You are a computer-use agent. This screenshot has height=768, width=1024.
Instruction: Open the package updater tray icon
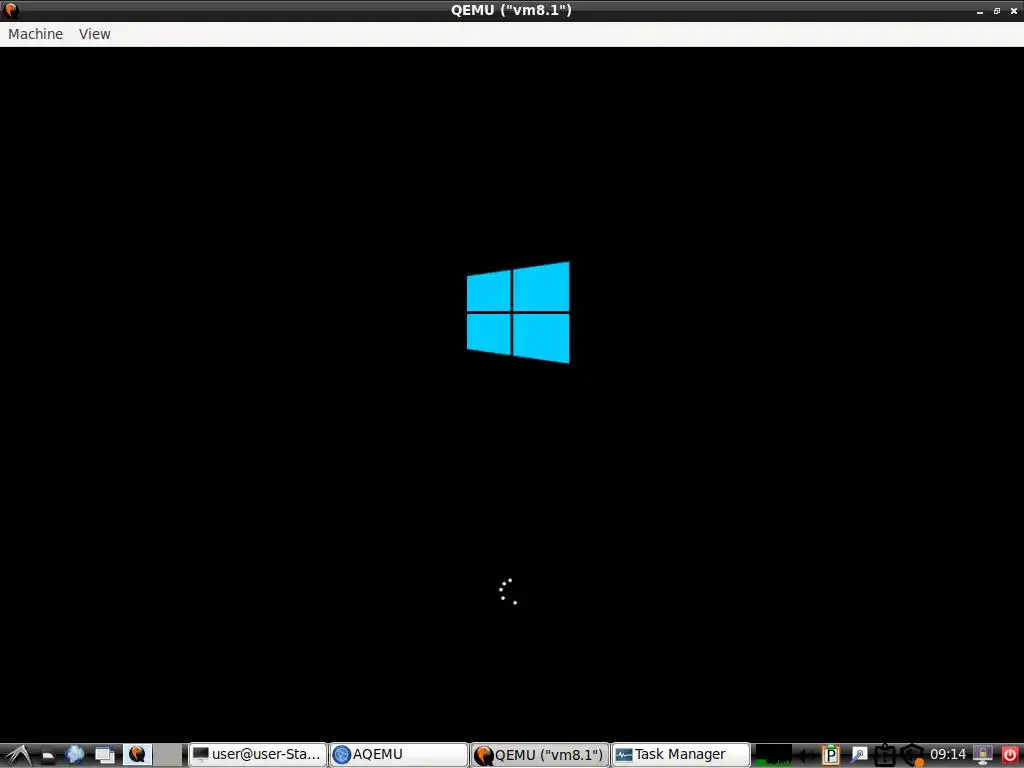point(885,756)
